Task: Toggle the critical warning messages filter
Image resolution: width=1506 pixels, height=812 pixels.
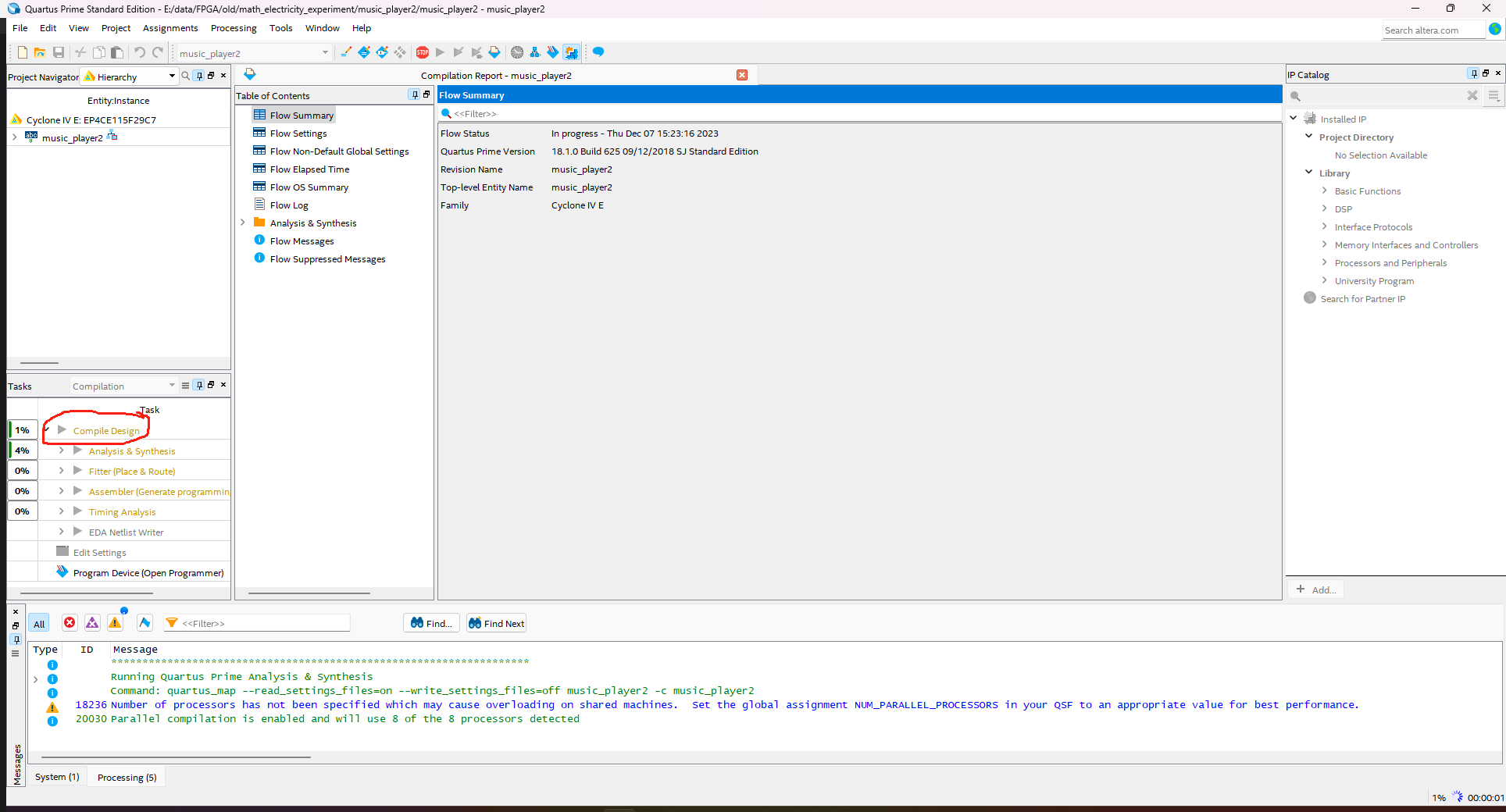Action: click(x=92, y=622)
